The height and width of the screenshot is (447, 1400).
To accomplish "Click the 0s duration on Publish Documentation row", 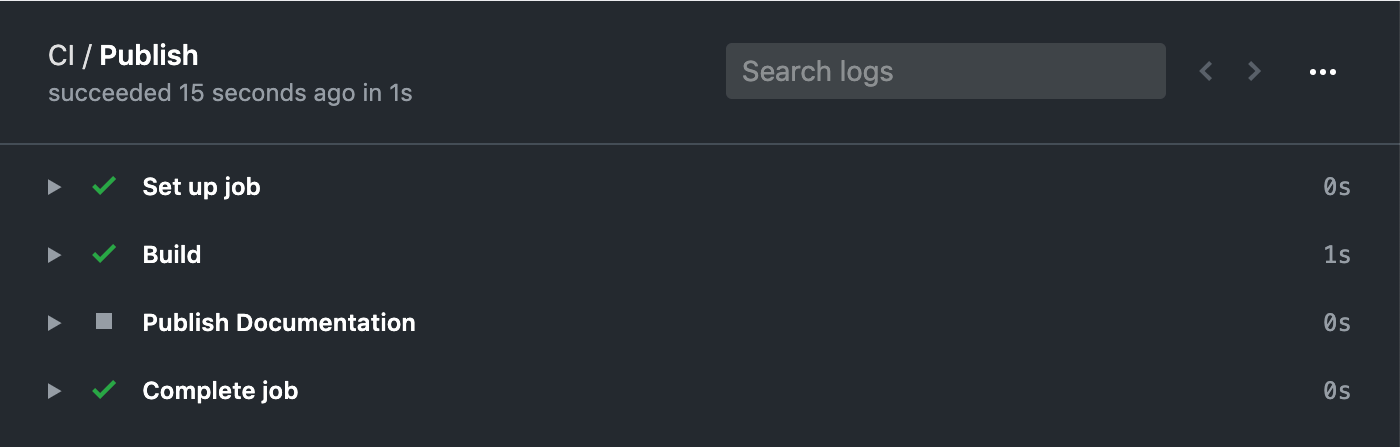I will pyautogui.click(x=1337, y=323).
